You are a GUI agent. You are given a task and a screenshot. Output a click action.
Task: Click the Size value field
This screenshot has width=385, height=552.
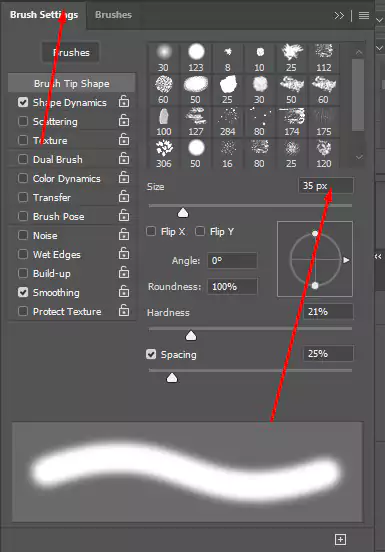[326, 186]
